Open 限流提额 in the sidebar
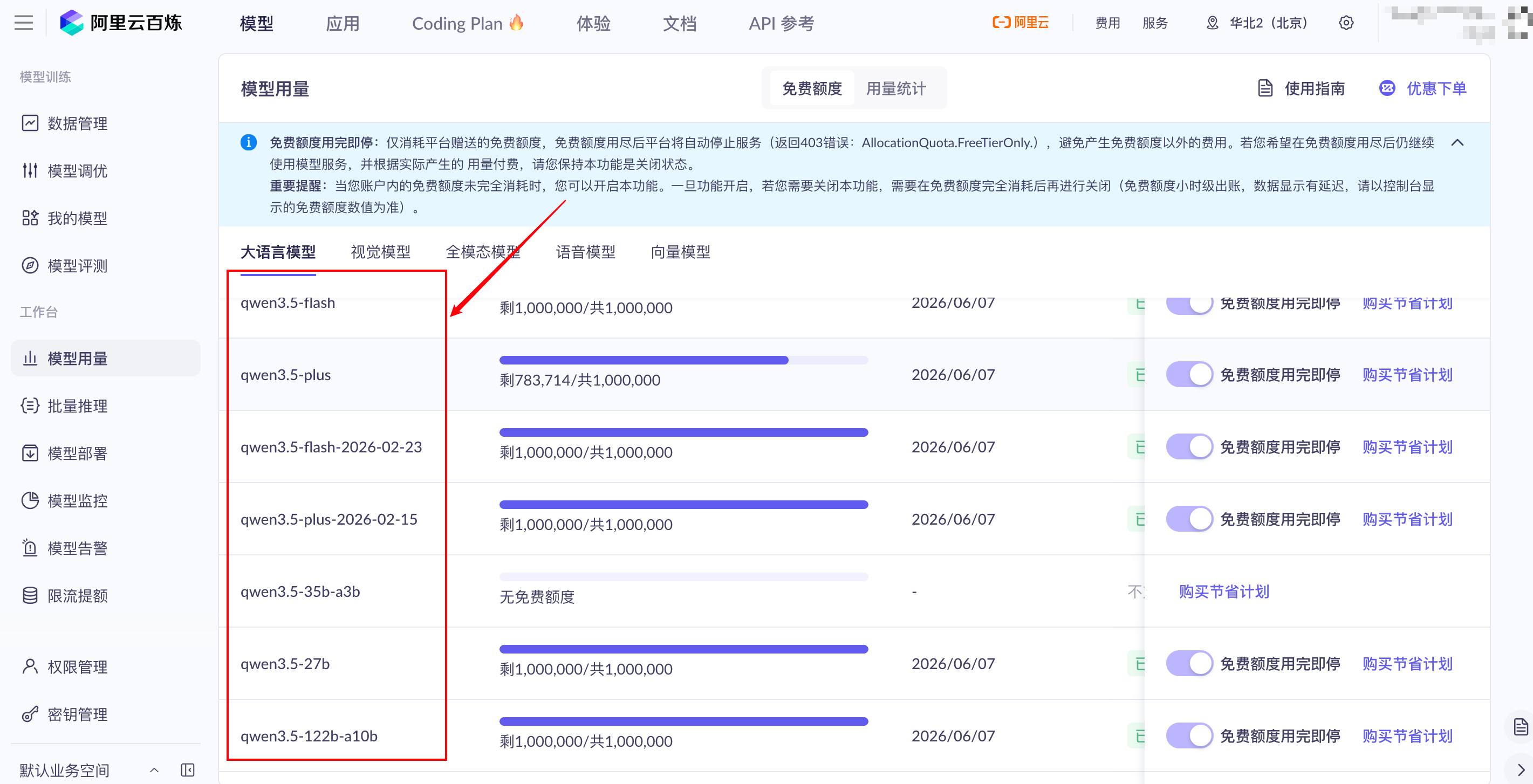Viewport: 1533px width, 784px height. click(77, 595)
